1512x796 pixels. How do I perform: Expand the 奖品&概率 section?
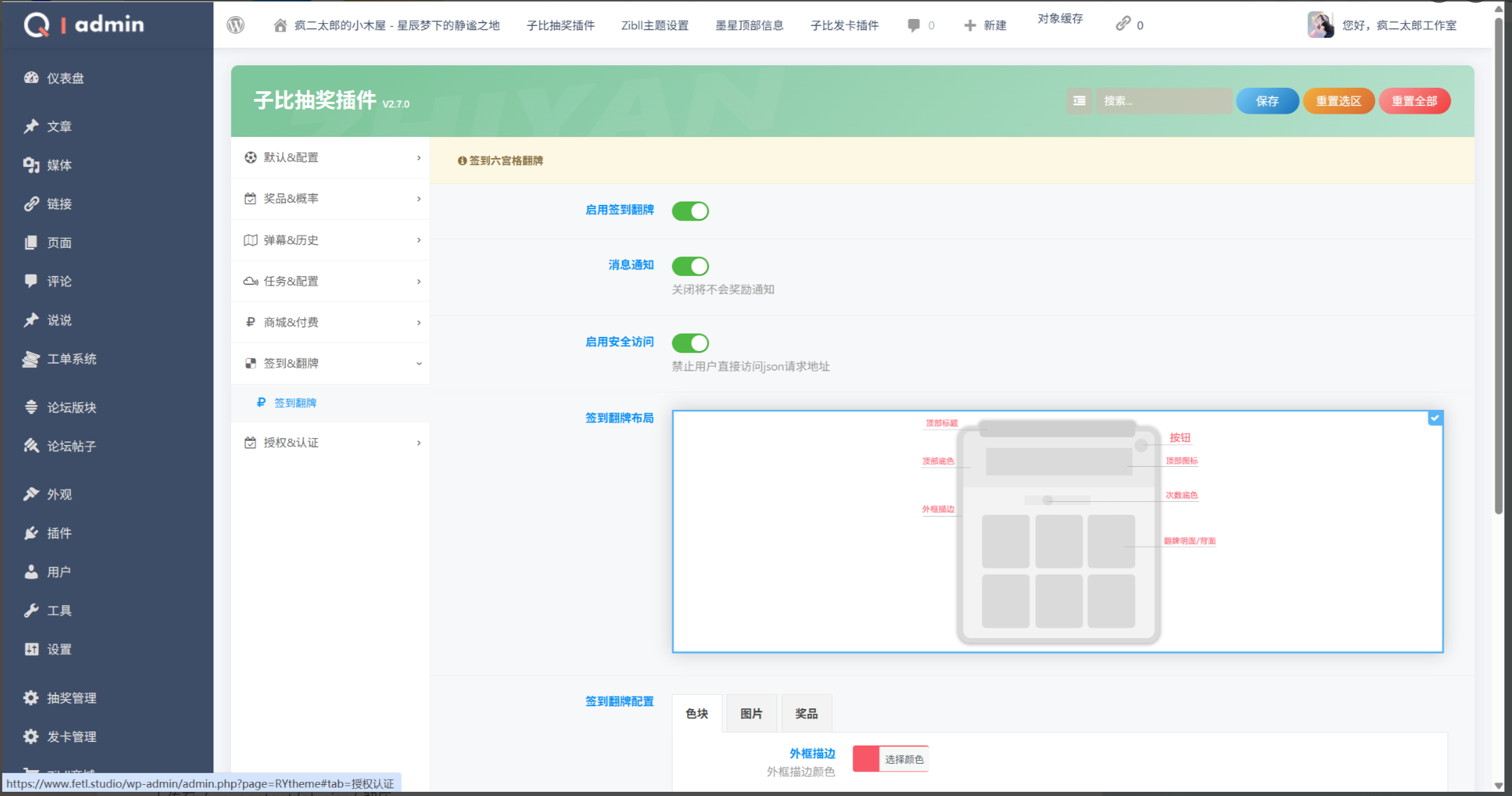(331, 199)
